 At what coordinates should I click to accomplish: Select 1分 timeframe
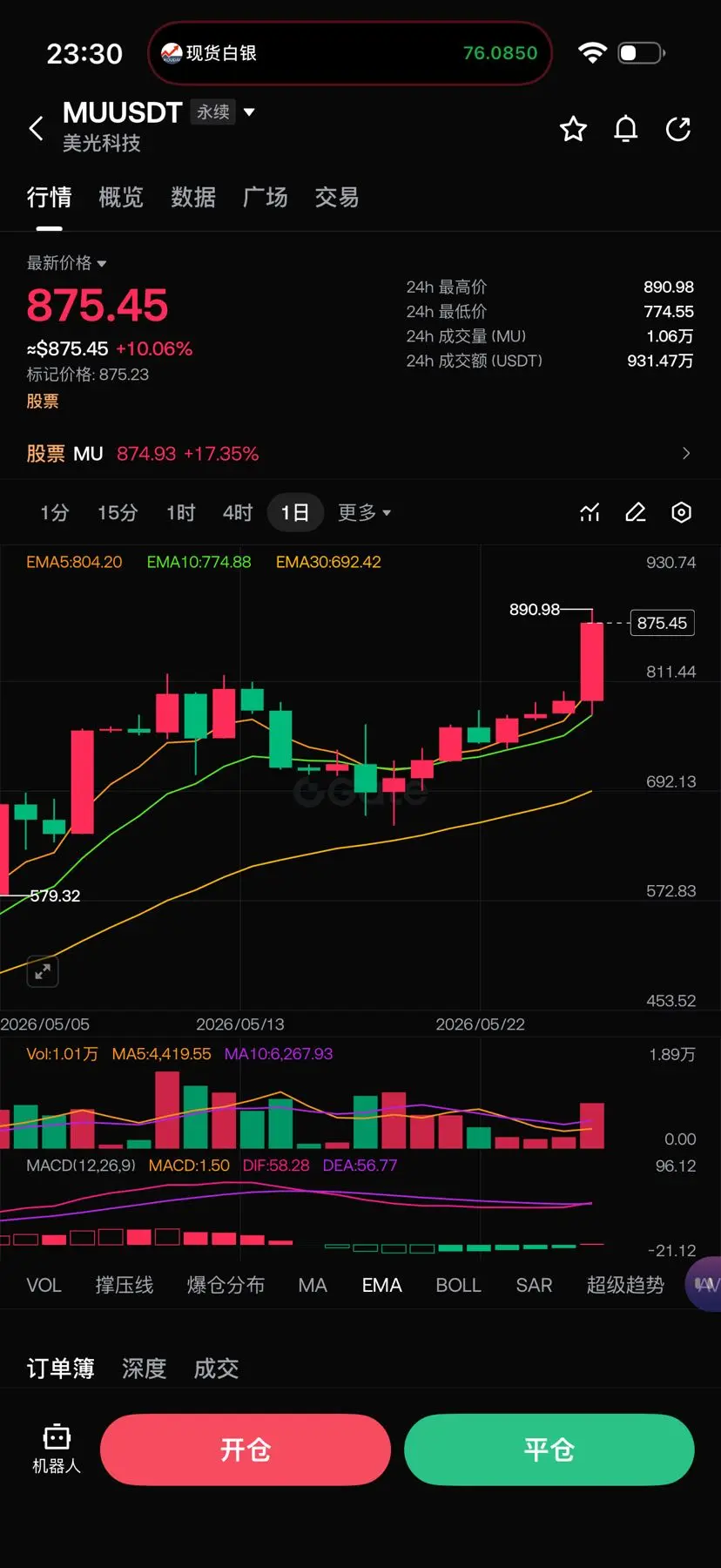pyautogui.click(x=54, y=512)
